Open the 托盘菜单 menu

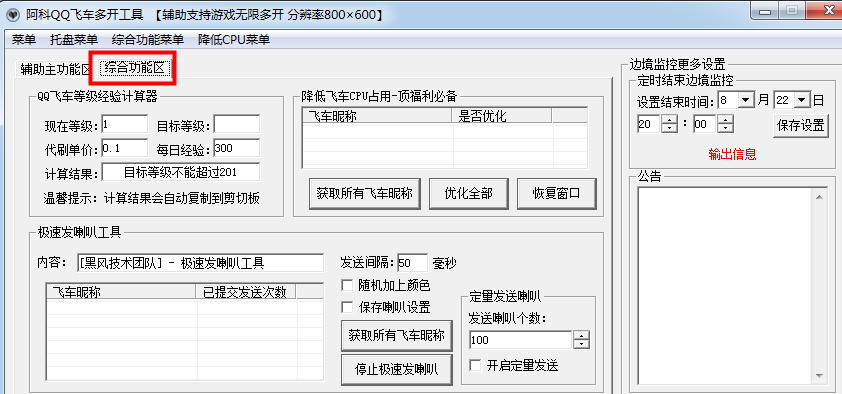click(74, 39)
